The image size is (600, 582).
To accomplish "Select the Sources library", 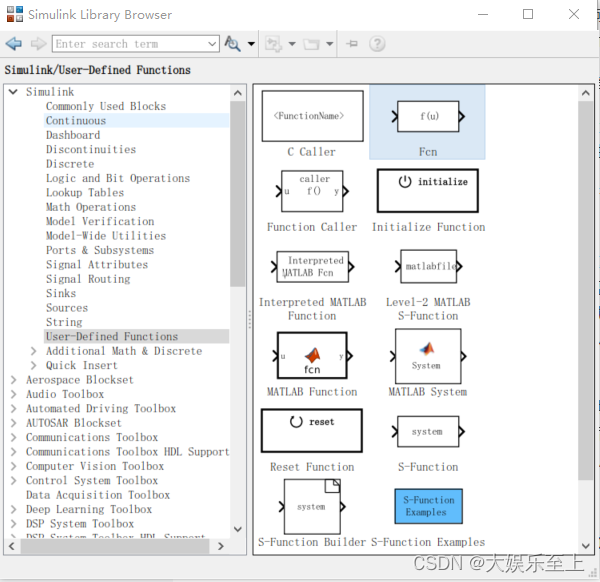I will click(x=67, y=308).
